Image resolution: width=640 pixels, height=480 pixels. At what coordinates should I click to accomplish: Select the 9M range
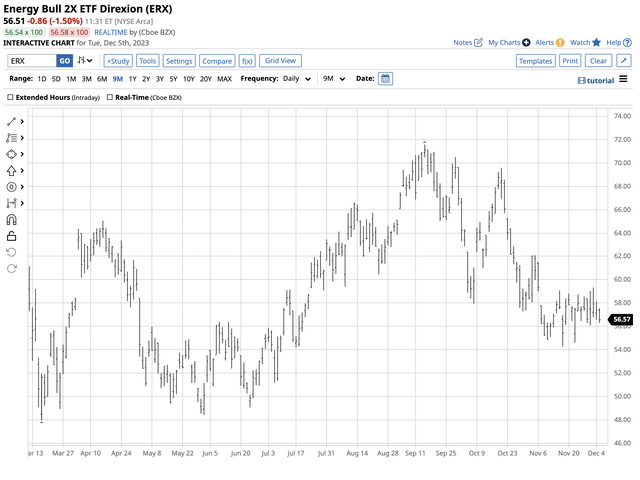(x=118, y=79)
